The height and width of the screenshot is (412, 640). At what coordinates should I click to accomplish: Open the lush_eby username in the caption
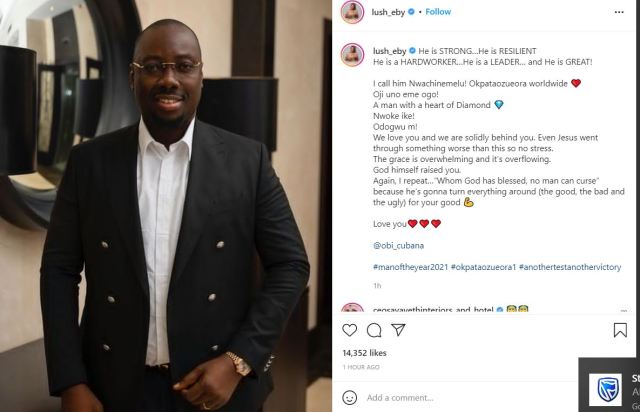pos(389,51)
